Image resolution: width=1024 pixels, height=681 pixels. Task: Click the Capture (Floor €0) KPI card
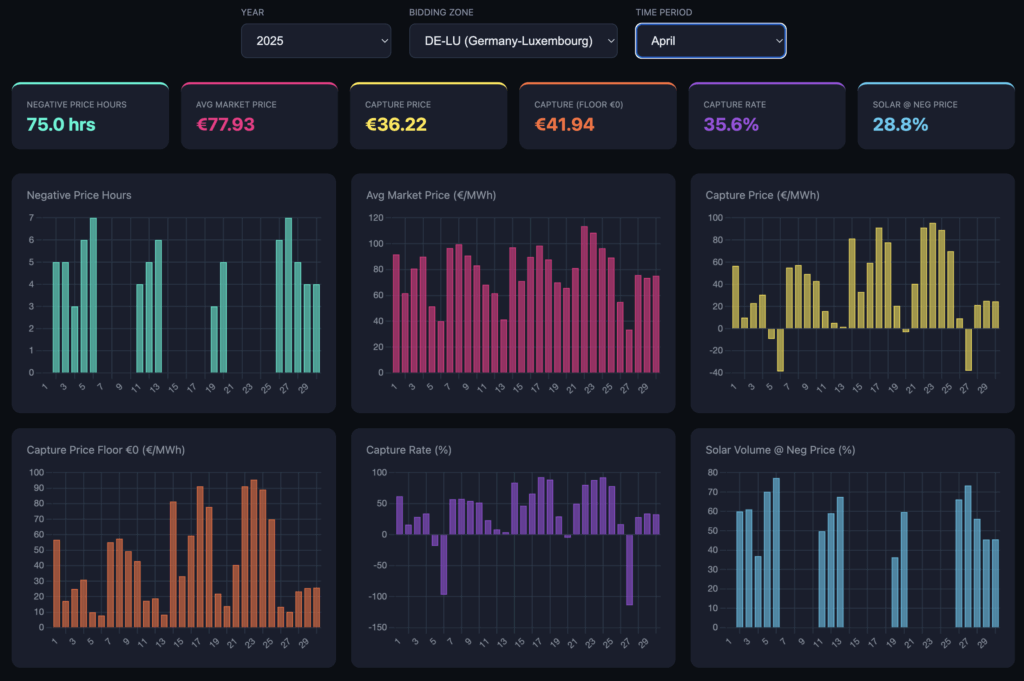pos(598,116)
